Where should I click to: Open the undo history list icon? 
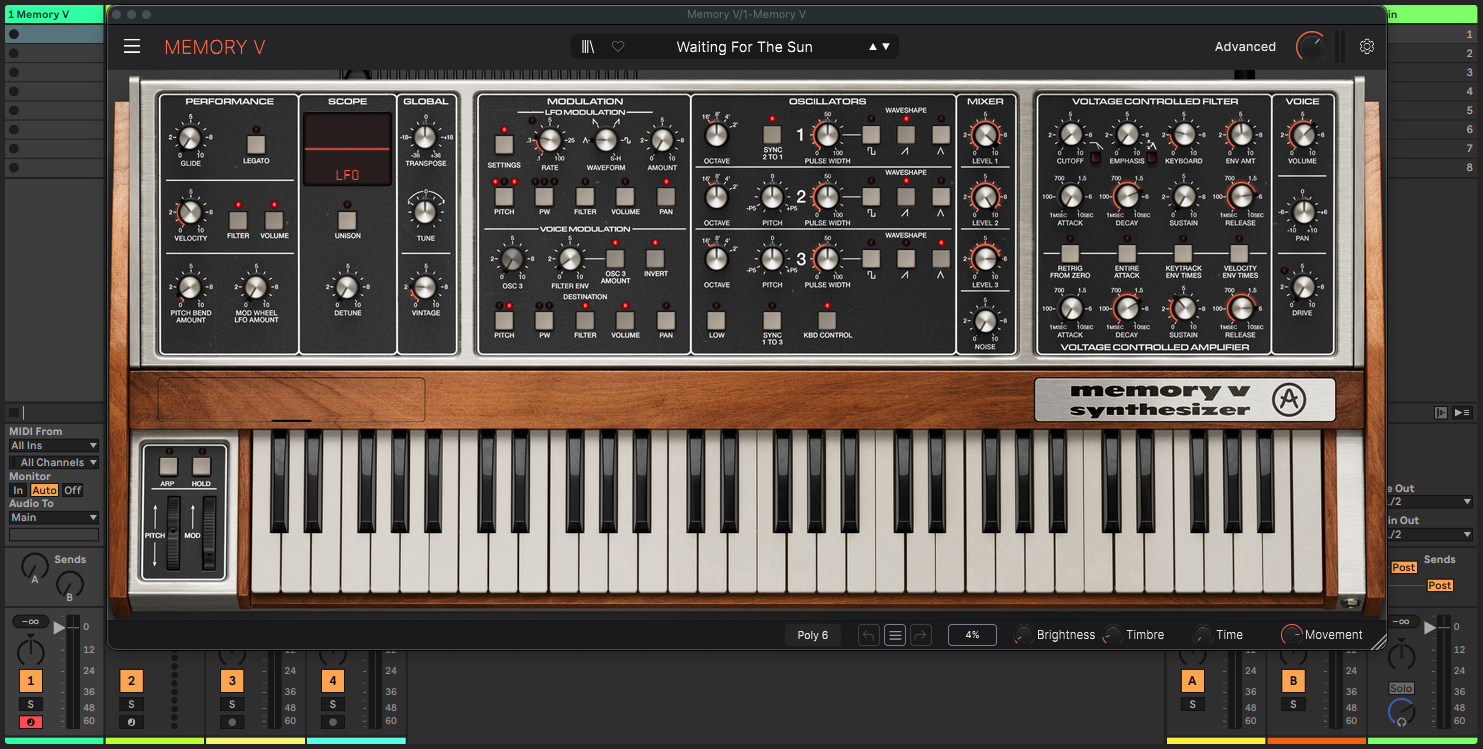click(895, 635)
